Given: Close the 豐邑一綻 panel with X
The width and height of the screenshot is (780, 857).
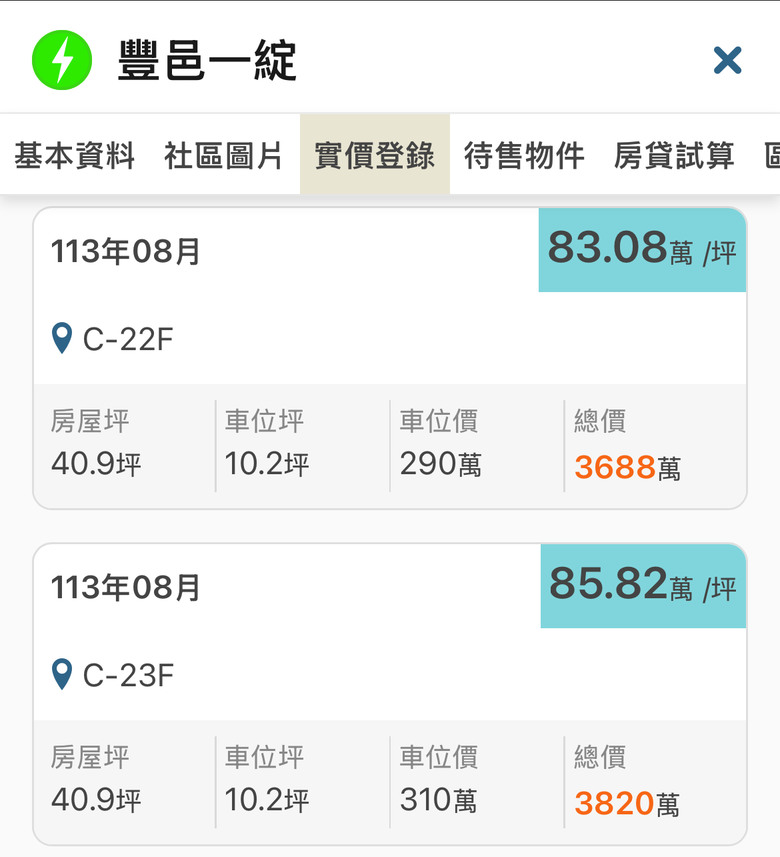Looking at the screenshot, I should click(x=728, y=60).
